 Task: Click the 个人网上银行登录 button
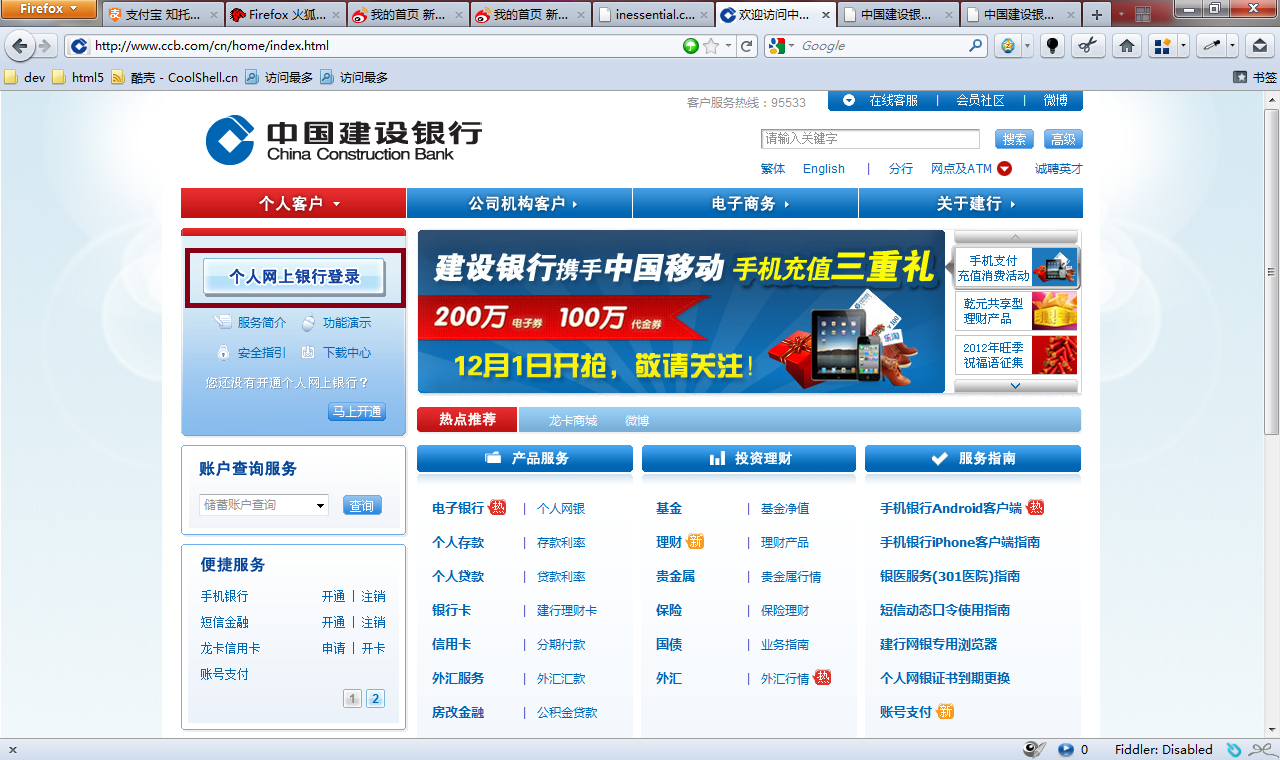[x=294, y=277]
